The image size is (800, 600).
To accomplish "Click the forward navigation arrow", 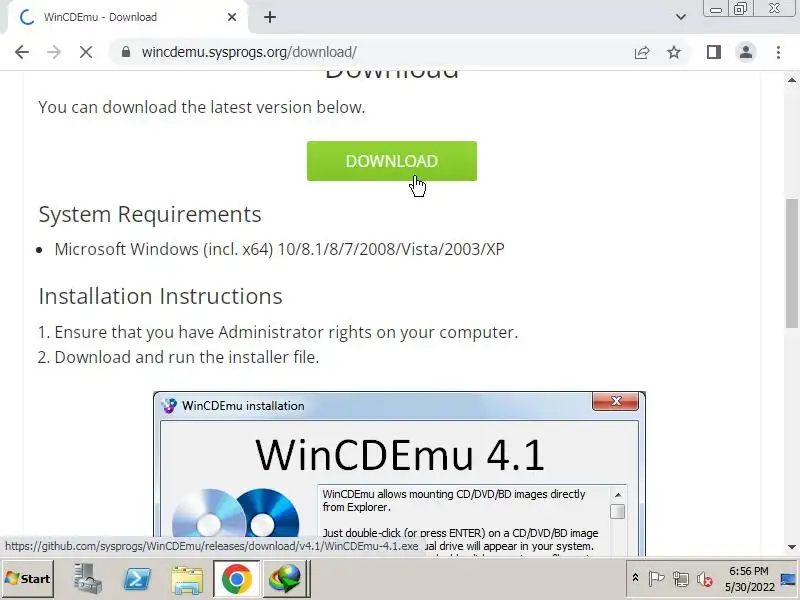I will [54, 52].
